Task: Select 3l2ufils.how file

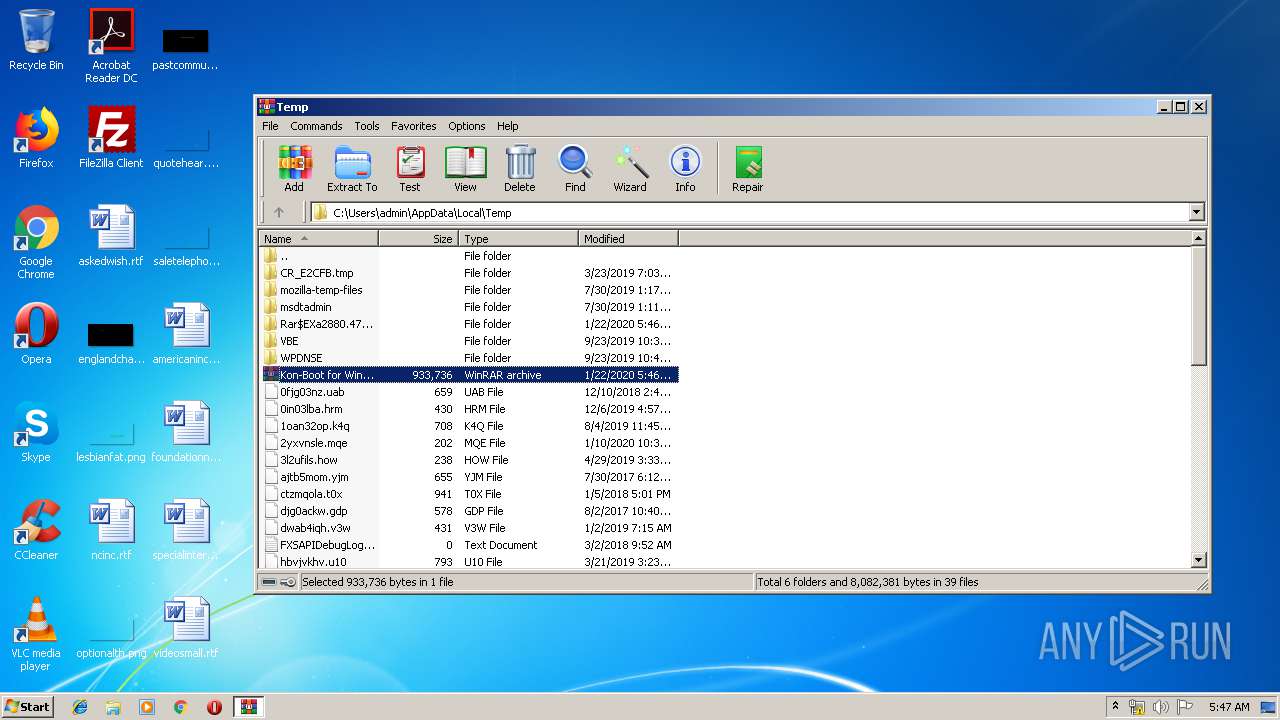Action: [470, 460]
